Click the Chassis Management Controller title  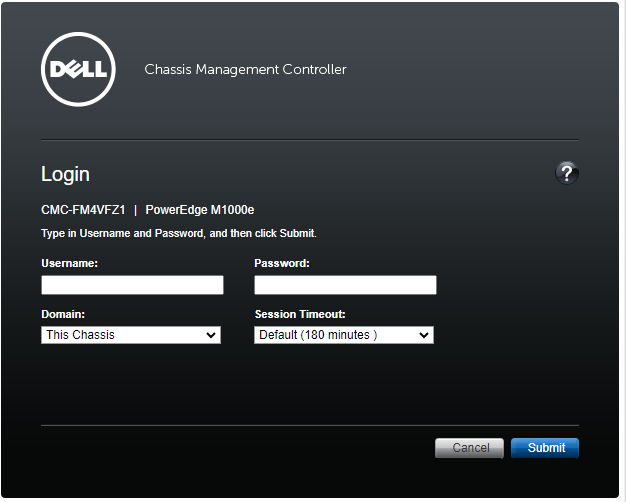[245, 70]
